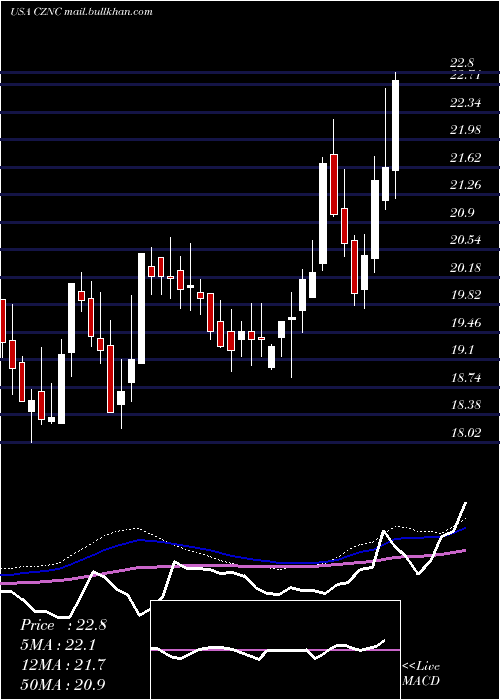Click the last tall white candlestick near 22.7
The width and height of the screenshot is (500, 700).
click(x=395, y=125)
